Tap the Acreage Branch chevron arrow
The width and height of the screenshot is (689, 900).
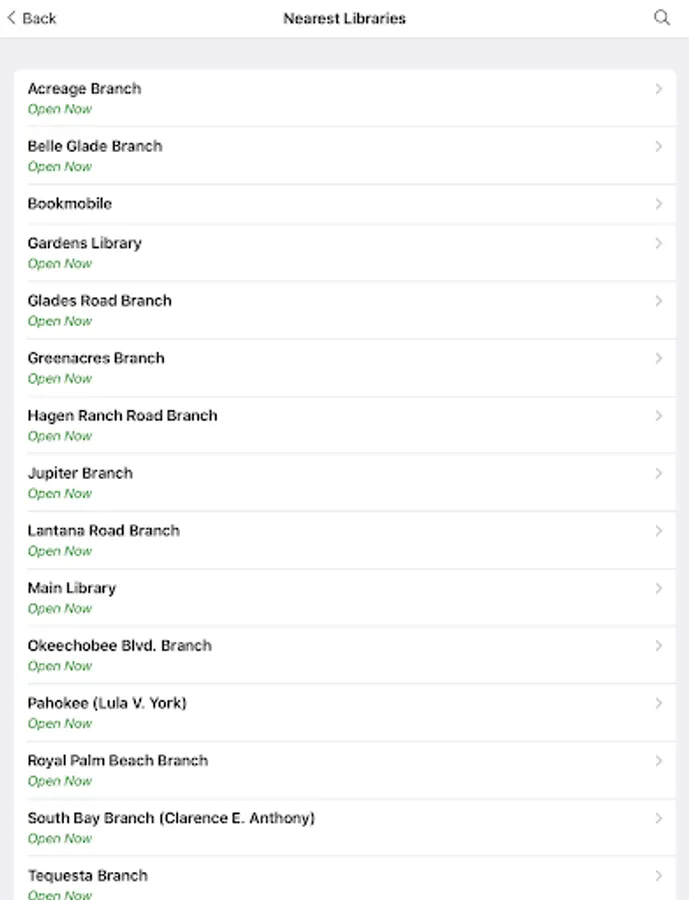coord(658,89)
